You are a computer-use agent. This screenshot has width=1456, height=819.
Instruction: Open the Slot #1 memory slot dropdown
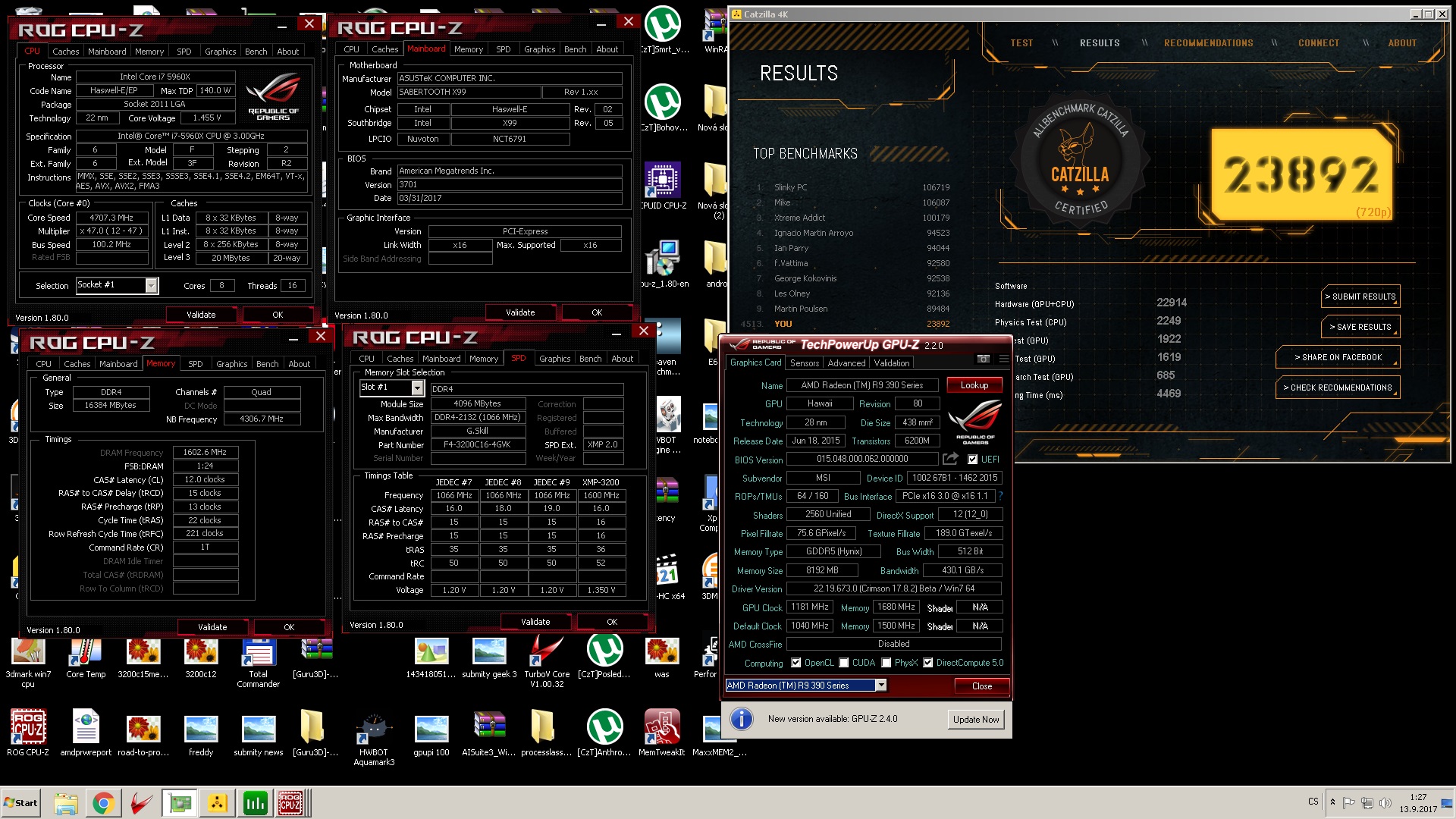[x=417, y=388]
